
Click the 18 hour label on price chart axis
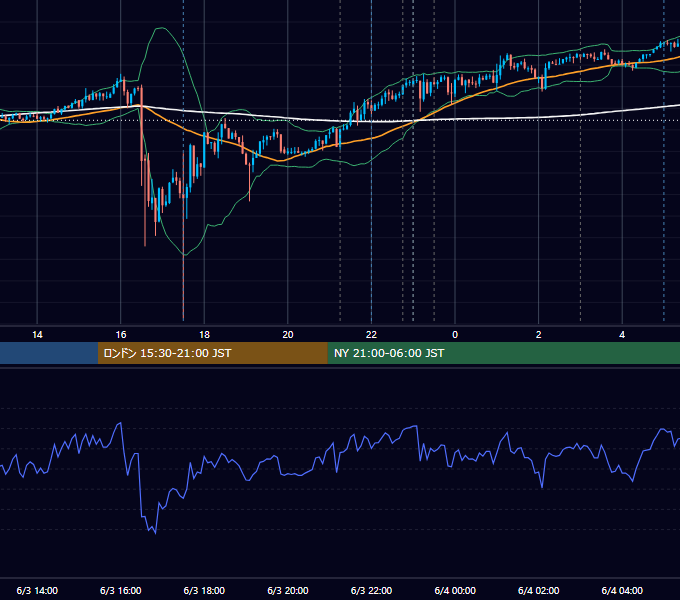204,335
